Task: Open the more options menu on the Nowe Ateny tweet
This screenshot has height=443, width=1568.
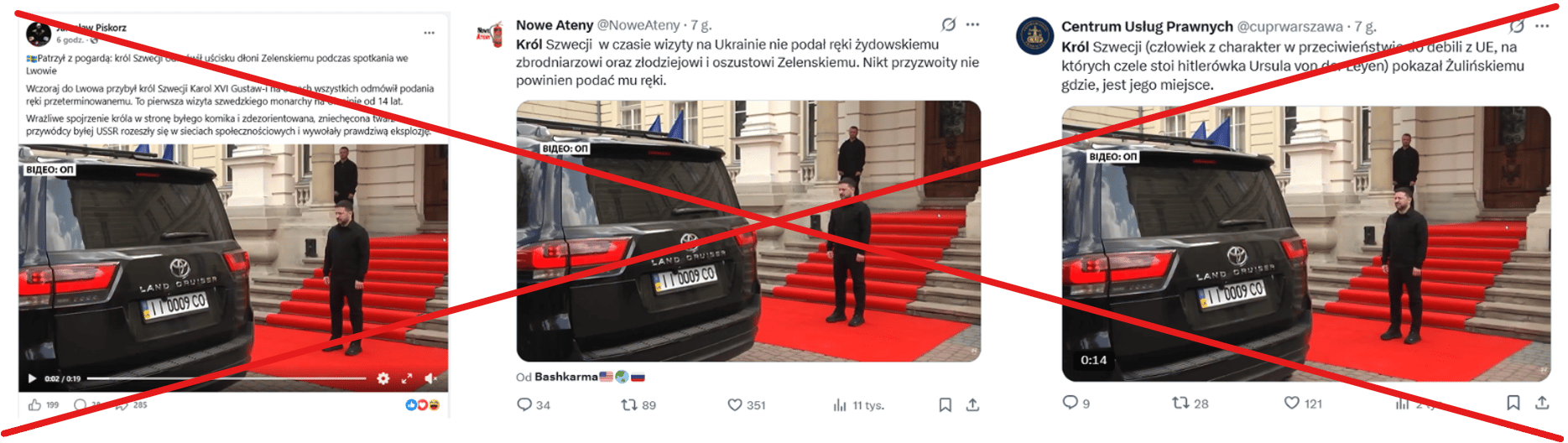Action: (972, 24)
